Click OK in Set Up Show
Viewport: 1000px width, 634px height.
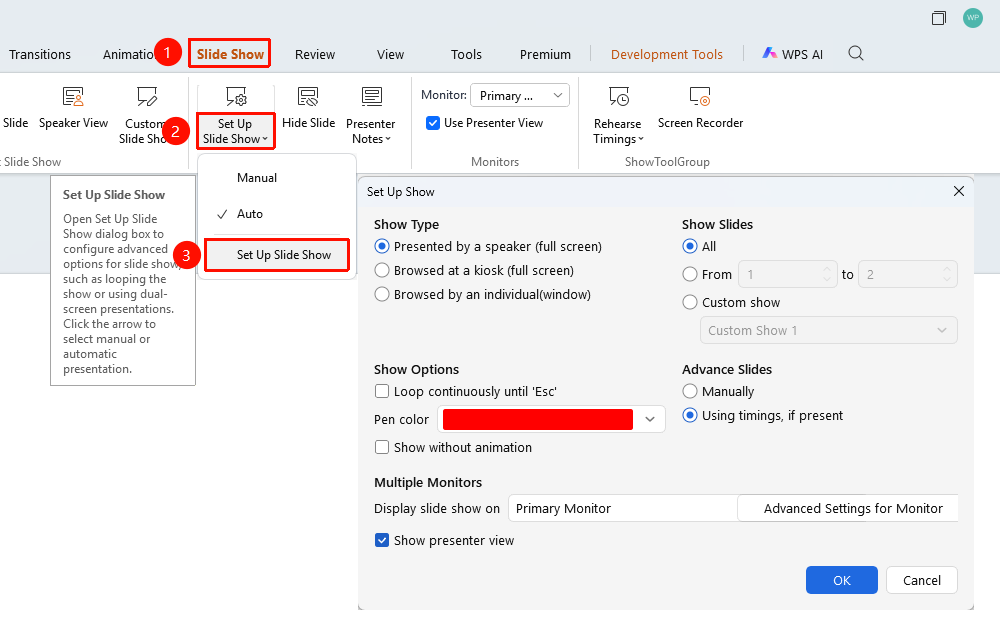842,580
